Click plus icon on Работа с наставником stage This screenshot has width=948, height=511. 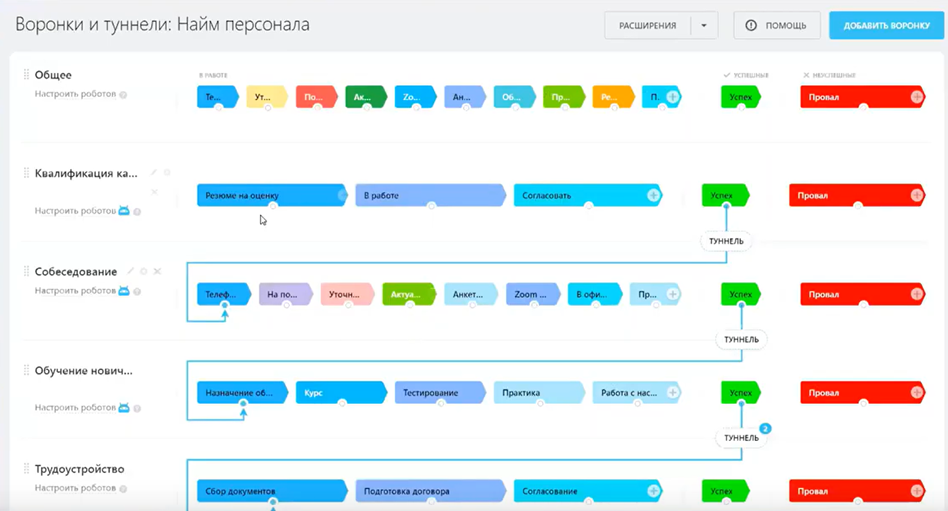(673, 393)
